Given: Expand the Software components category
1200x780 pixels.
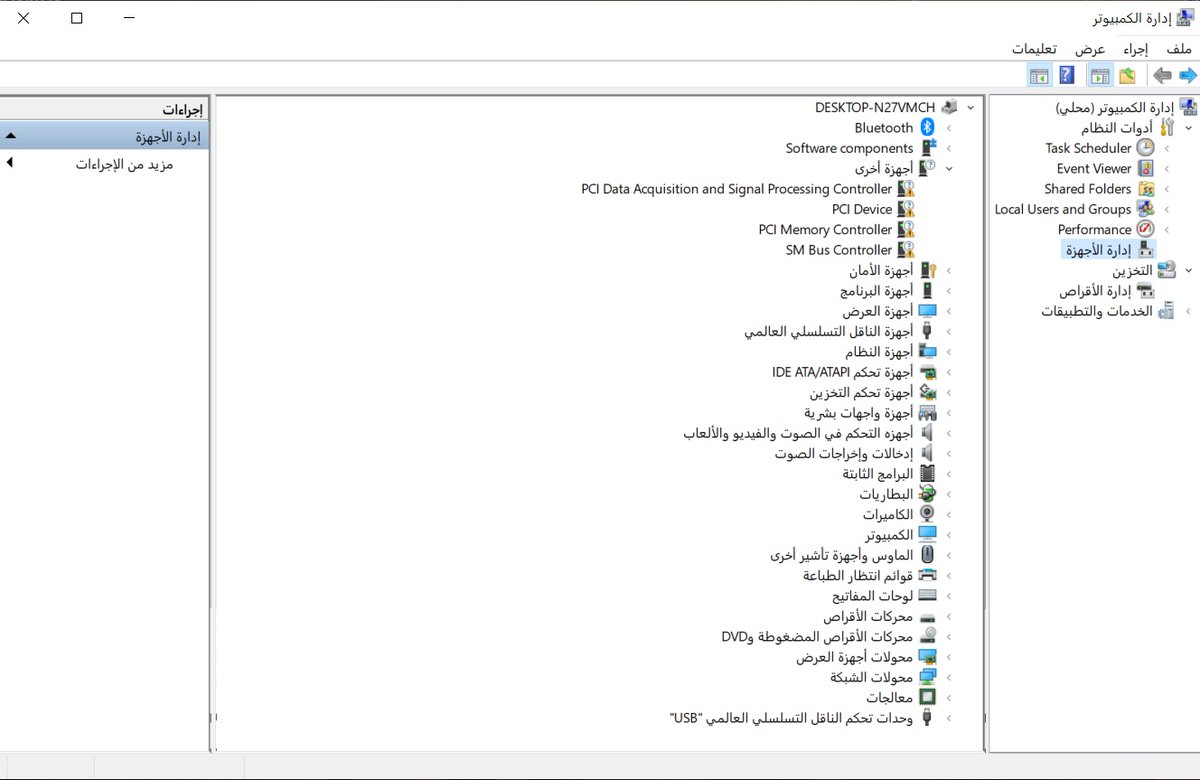Looking at the screenshot, I should coord(948,148).
